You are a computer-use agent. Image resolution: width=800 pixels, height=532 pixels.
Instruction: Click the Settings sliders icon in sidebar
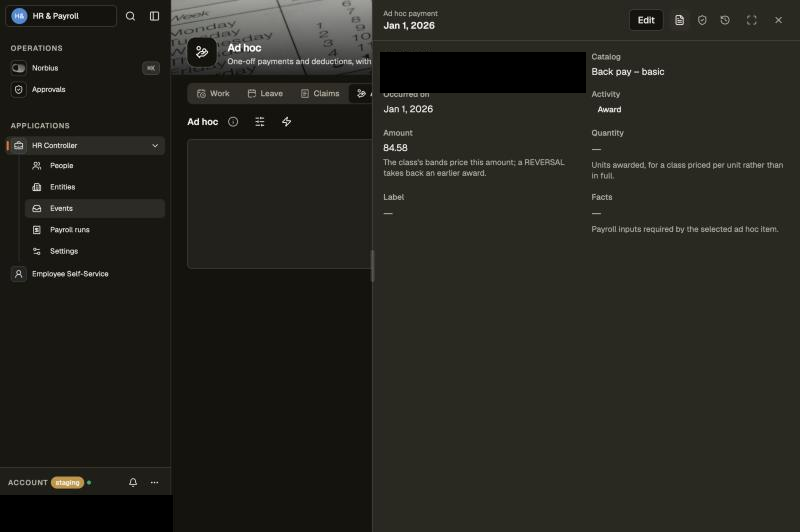37,251
